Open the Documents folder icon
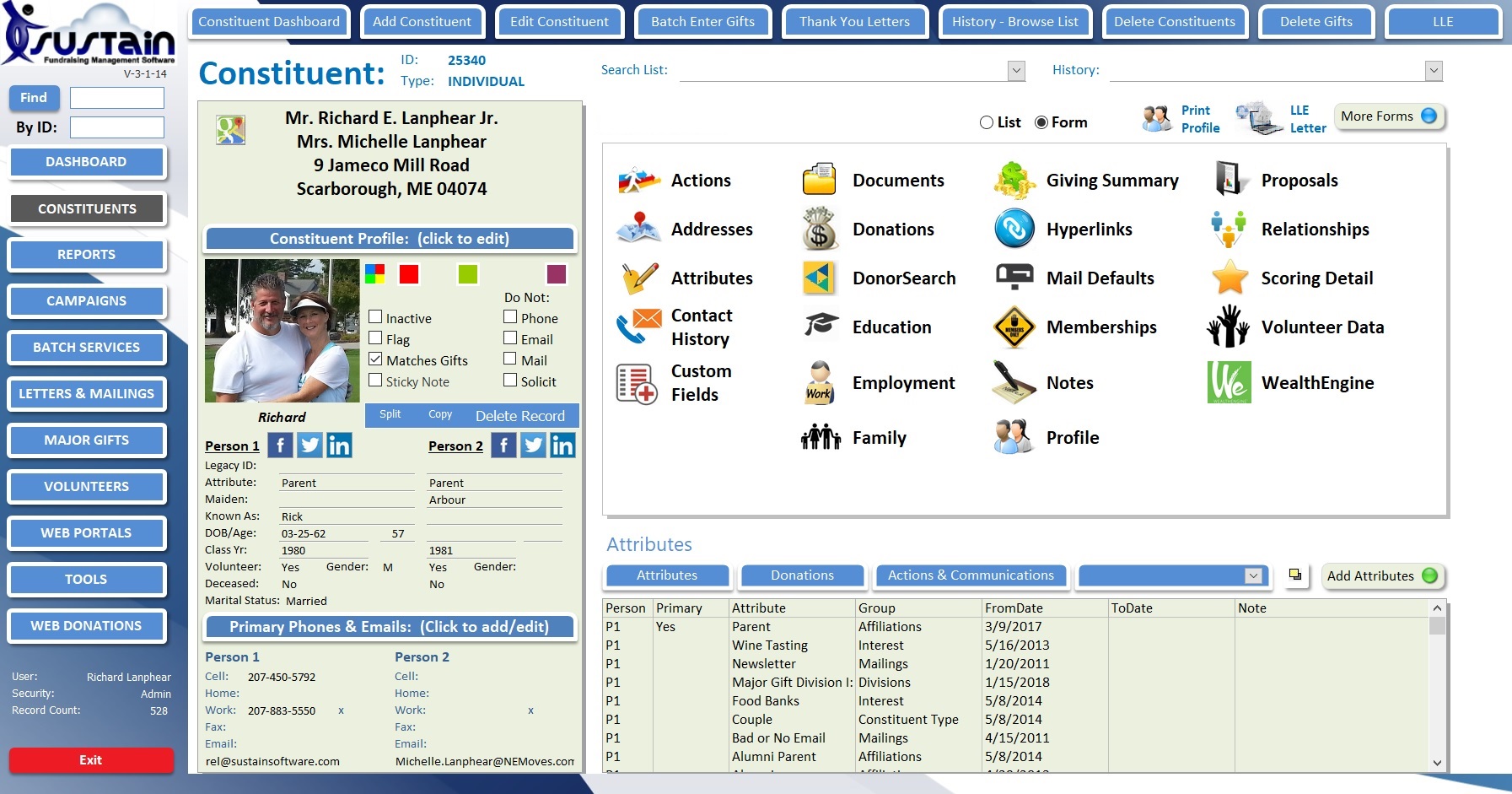Viewport: 1512px width, 794px height. tap(819, 180)
